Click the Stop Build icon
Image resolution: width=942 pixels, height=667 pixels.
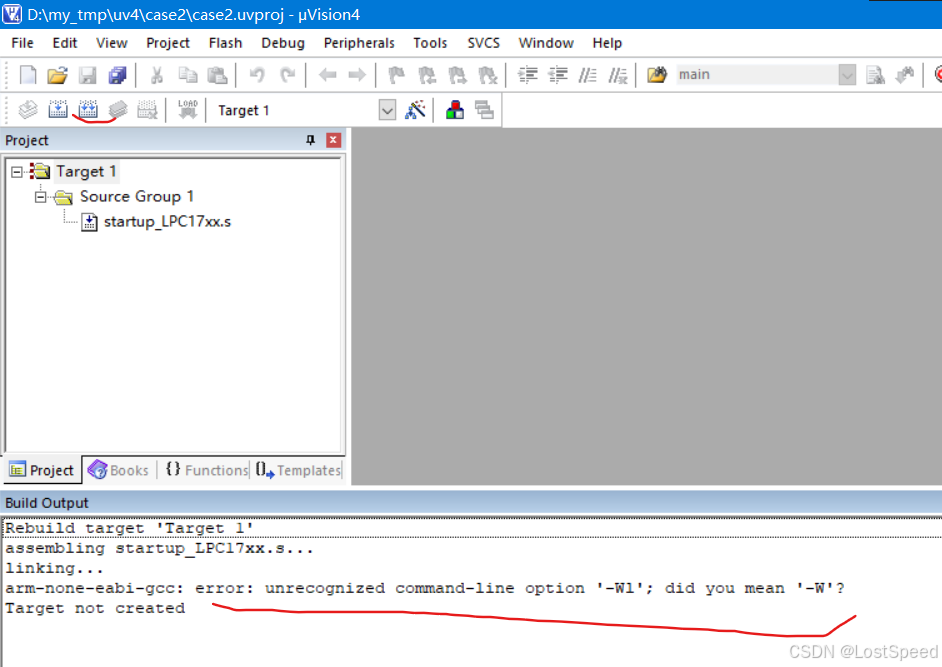coord(147,110)
